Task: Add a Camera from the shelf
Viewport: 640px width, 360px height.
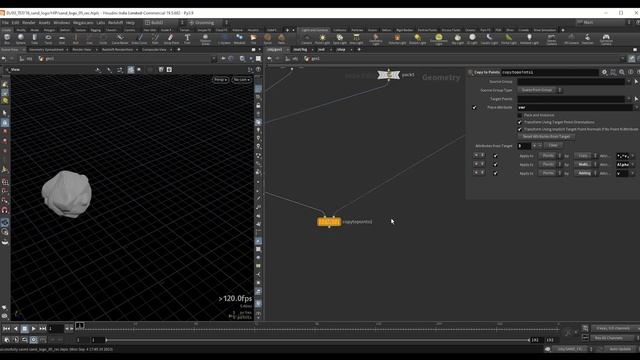Action: point(307,39)
